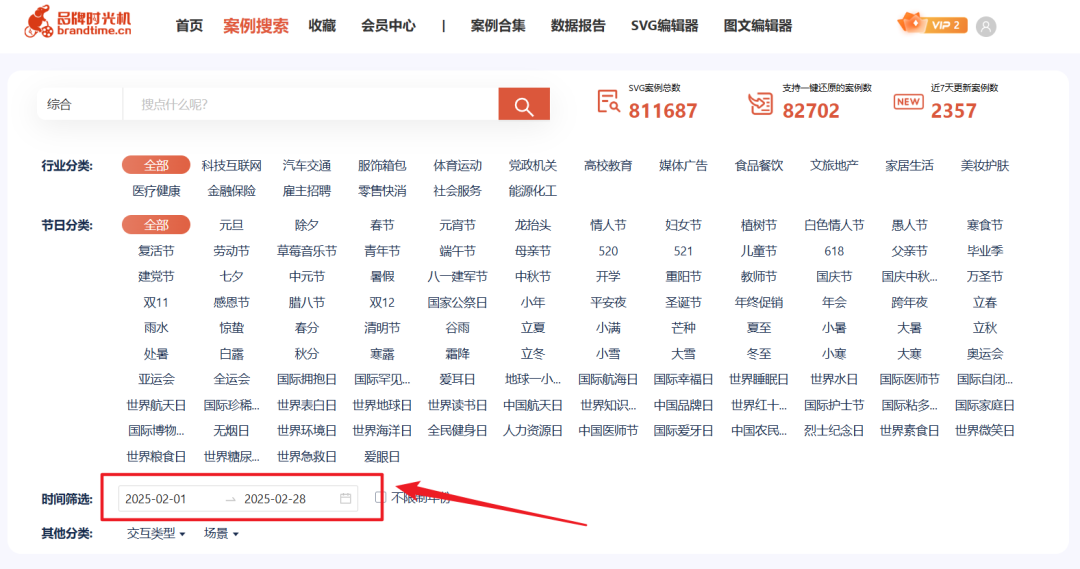Filter by 科技互联网 industry
The height and width of the screenshot is (569, 1080).
click(231, 165)
